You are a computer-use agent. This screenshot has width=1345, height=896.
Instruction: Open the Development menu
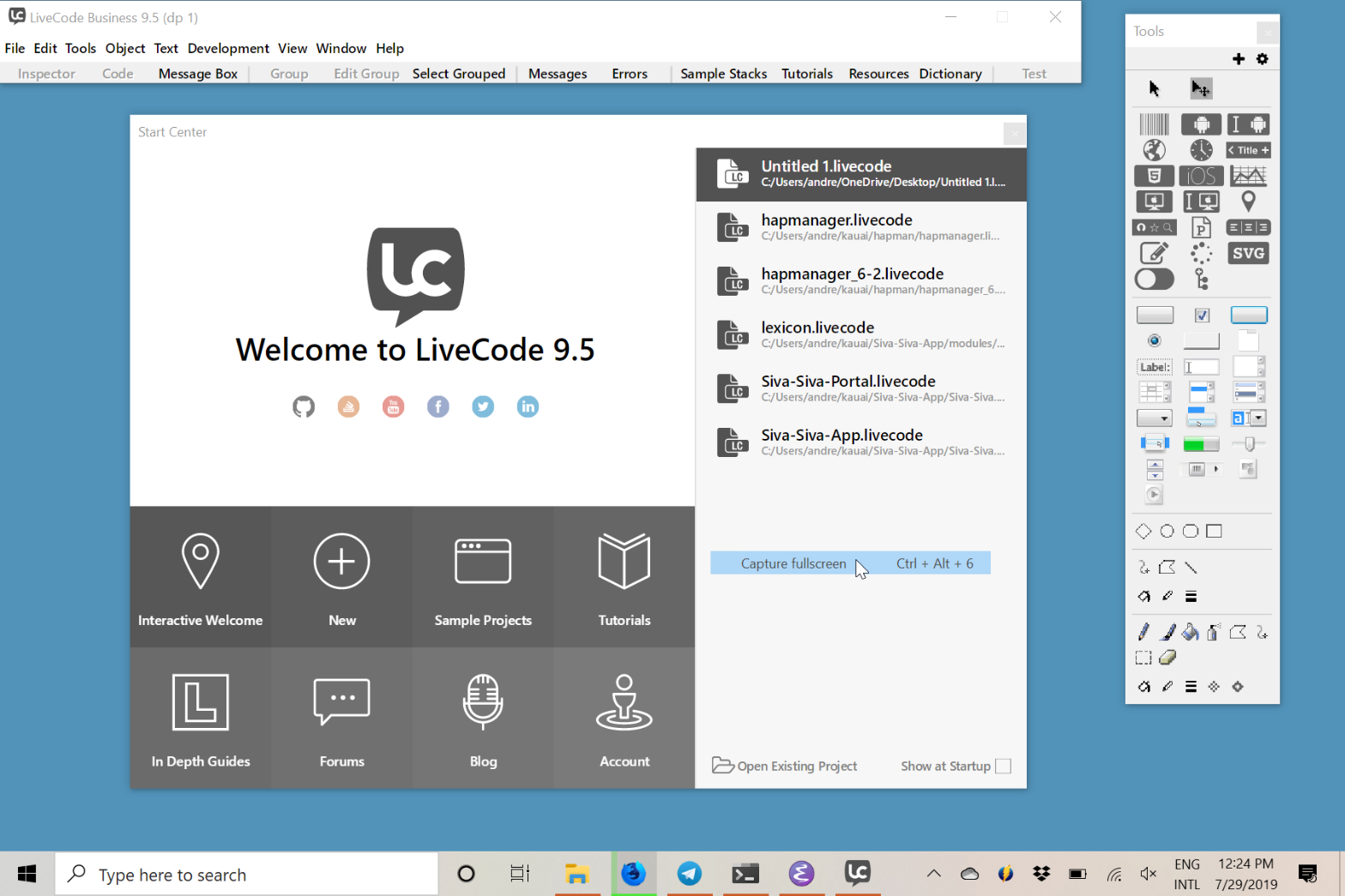point(228,49)
